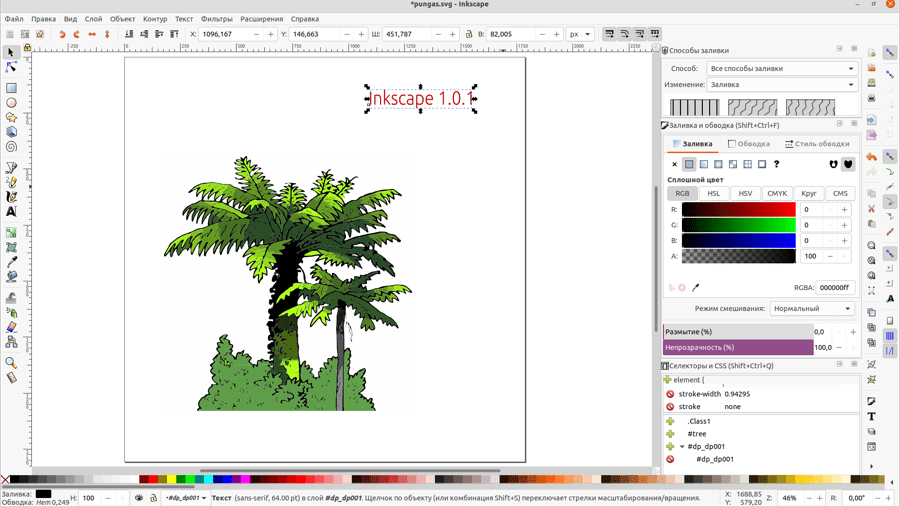The image size is (900, 506).
Task: Open the Фильтры menu
Action: [x=216, y=19]
